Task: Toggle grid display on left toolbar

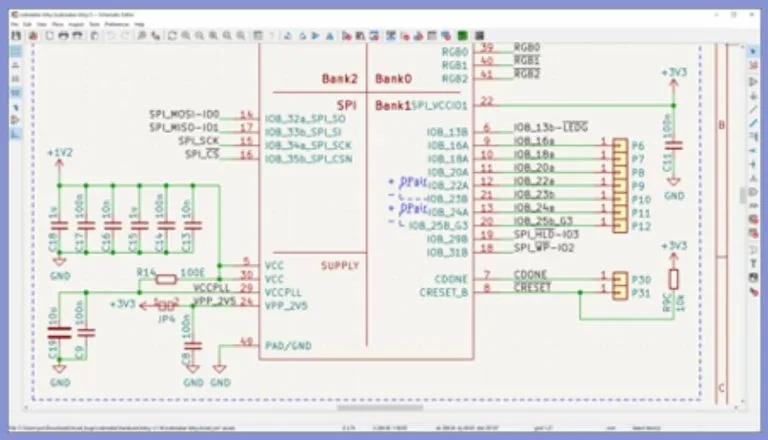Action: [16, 51]
